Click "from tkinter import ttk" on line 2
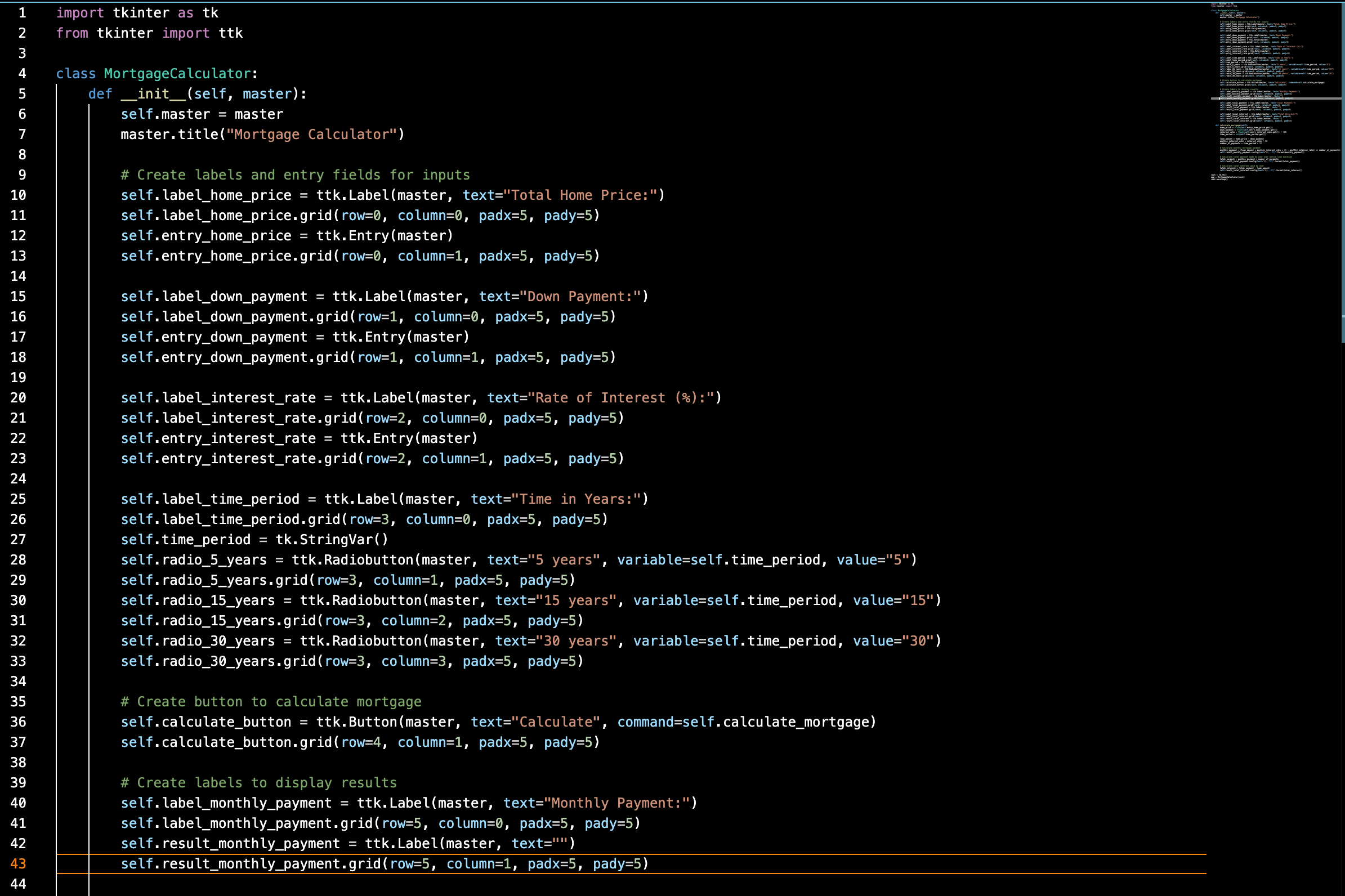The height and width of the screenshot is (896, 1345). tap(150, 33)
